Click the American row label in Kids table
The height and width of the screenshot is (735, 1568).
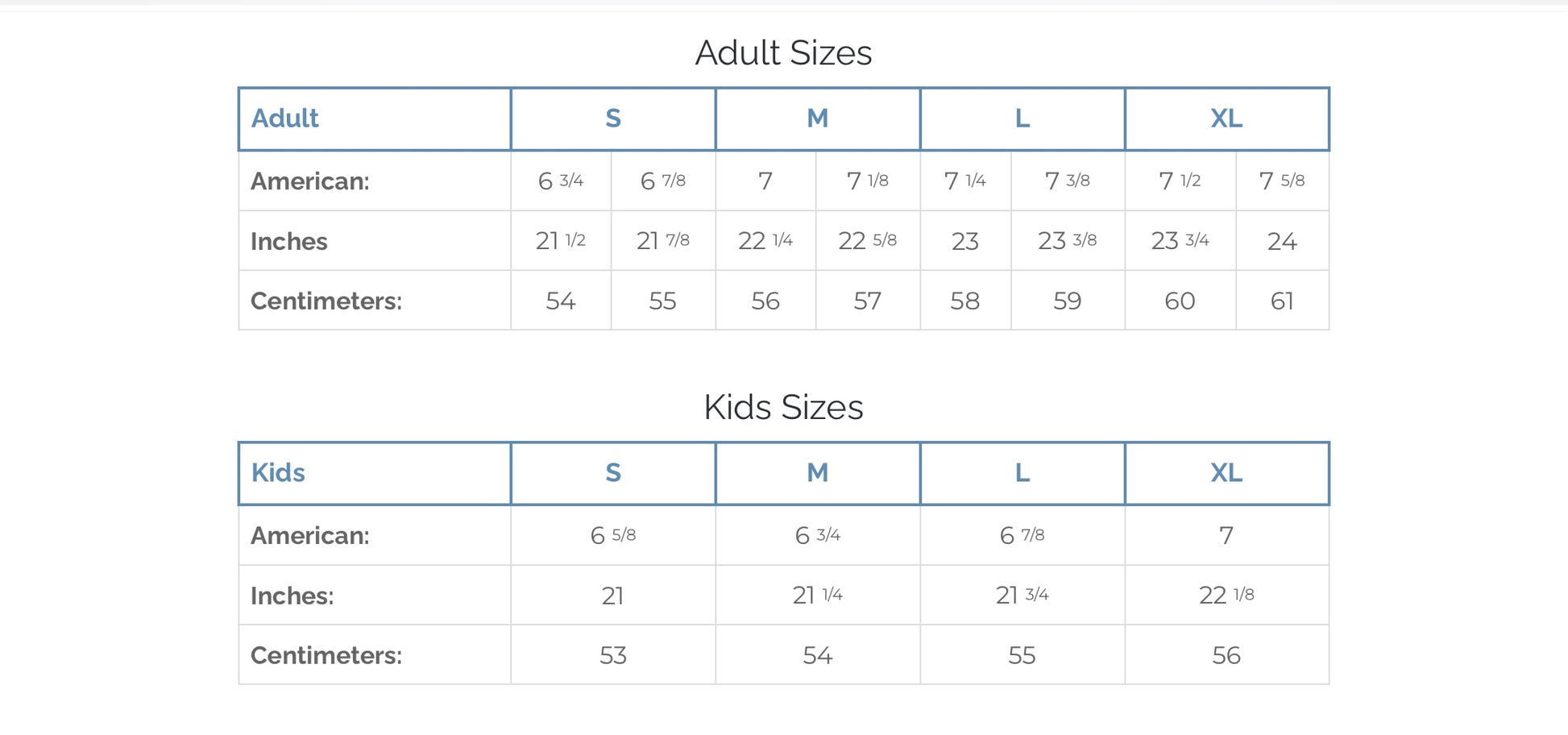[x=309, y=535]
